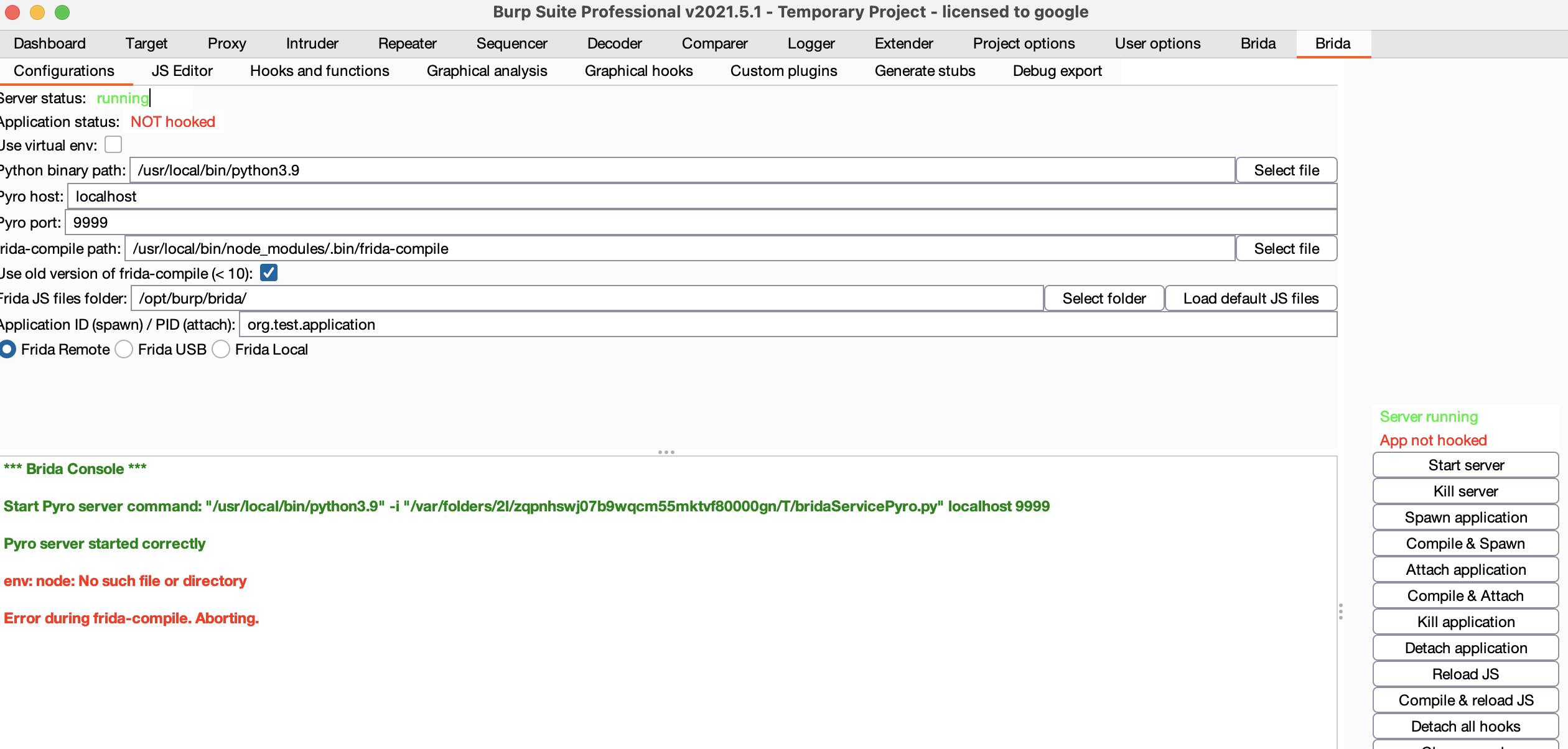This screenshot has height=749, width=1568.
Task: Open the Sequencer tab
Action: point(511,44)
